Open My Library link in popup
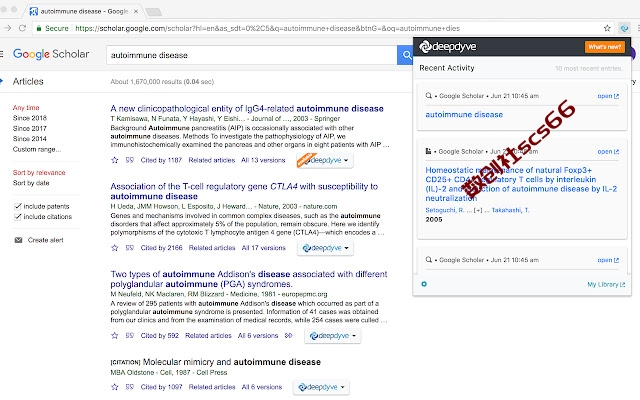Image resolution: width=640 pixels, height=400 pixels. click(606, 284)
